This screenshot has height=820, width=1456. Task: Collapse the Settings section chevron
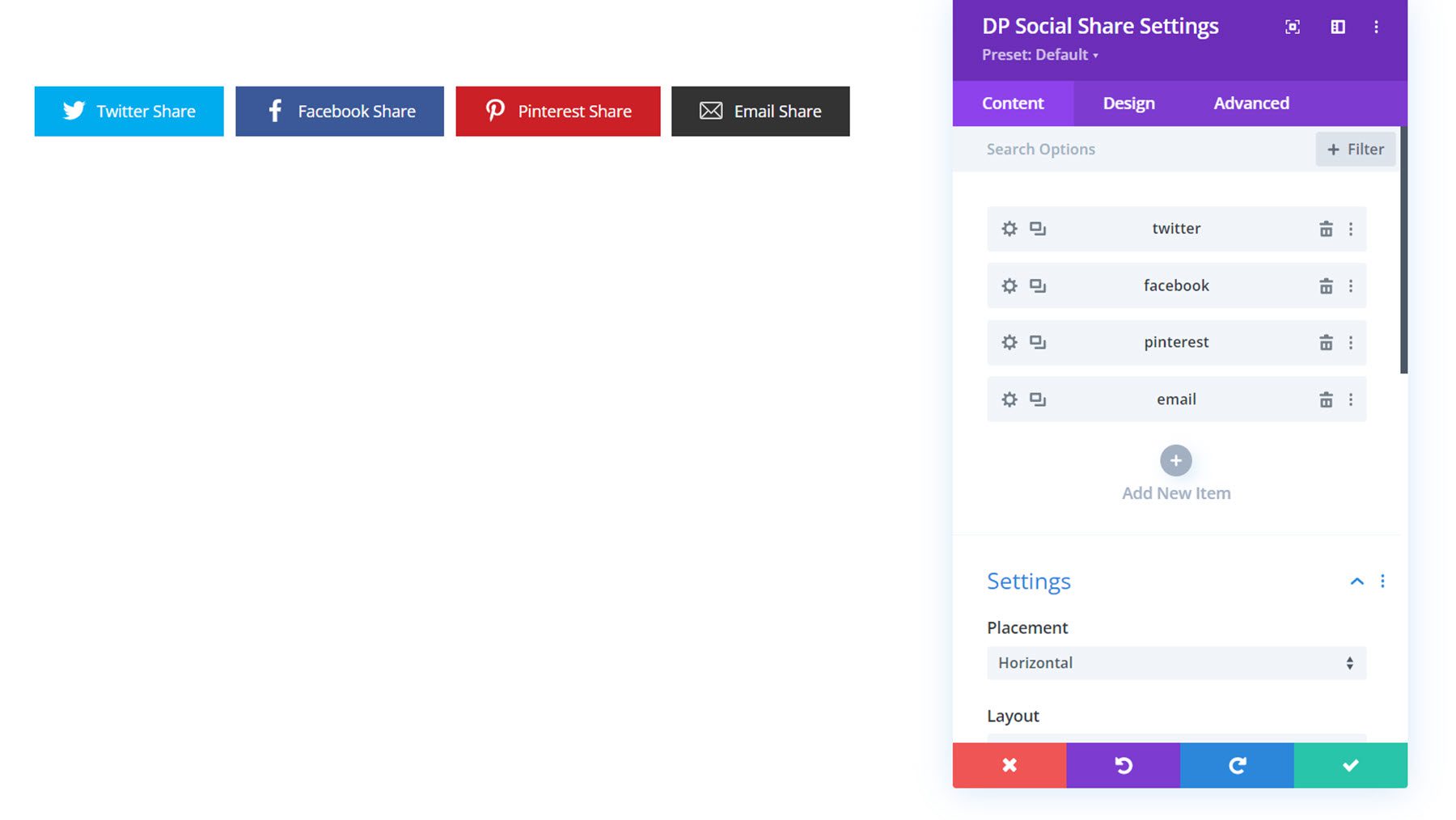(x=1356, y=581)
